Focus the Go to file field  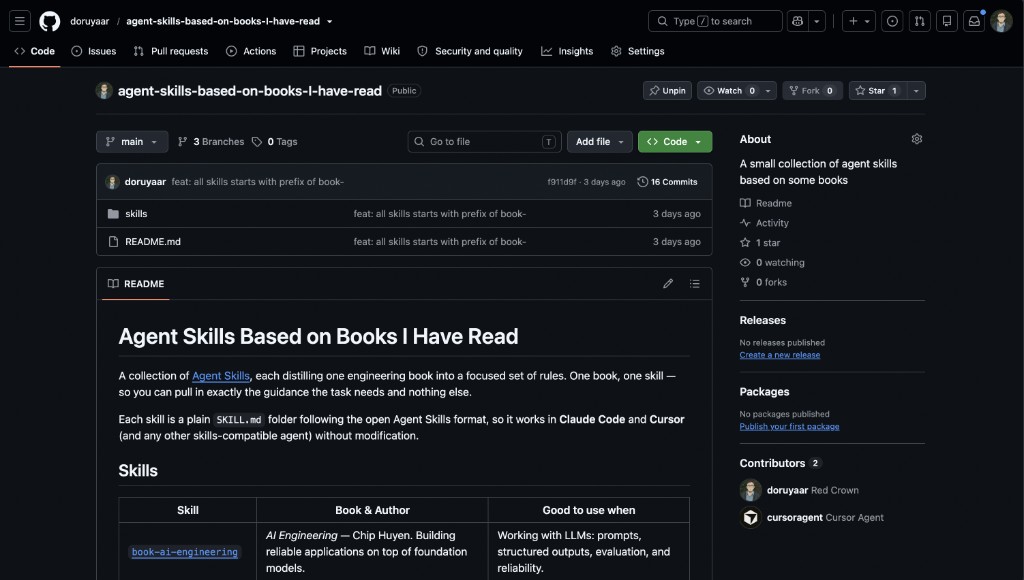point(484,142)
